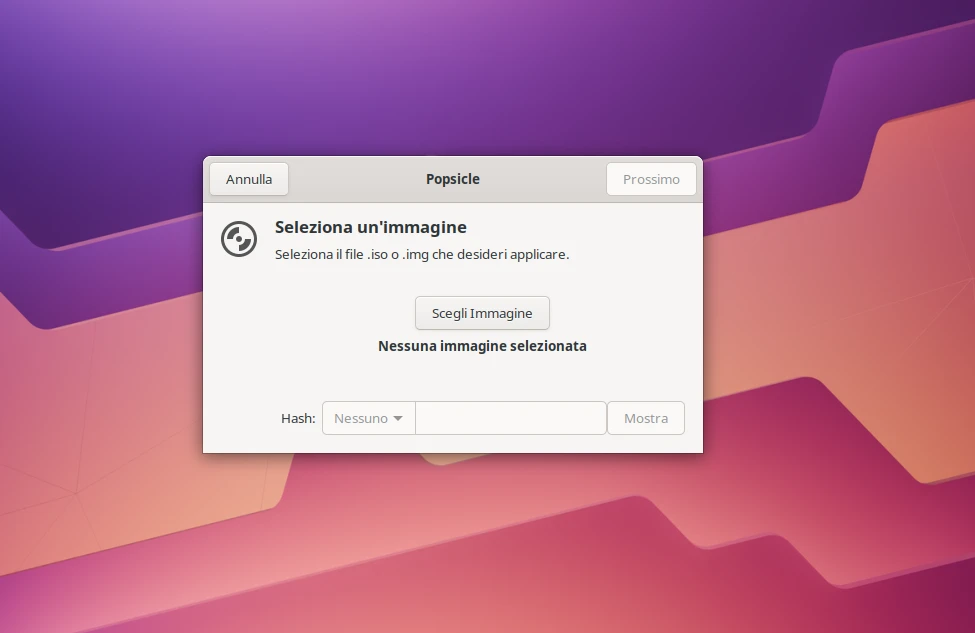Click the Hash: label
Viewport: 975px width, 633px height.
[298, 418]
